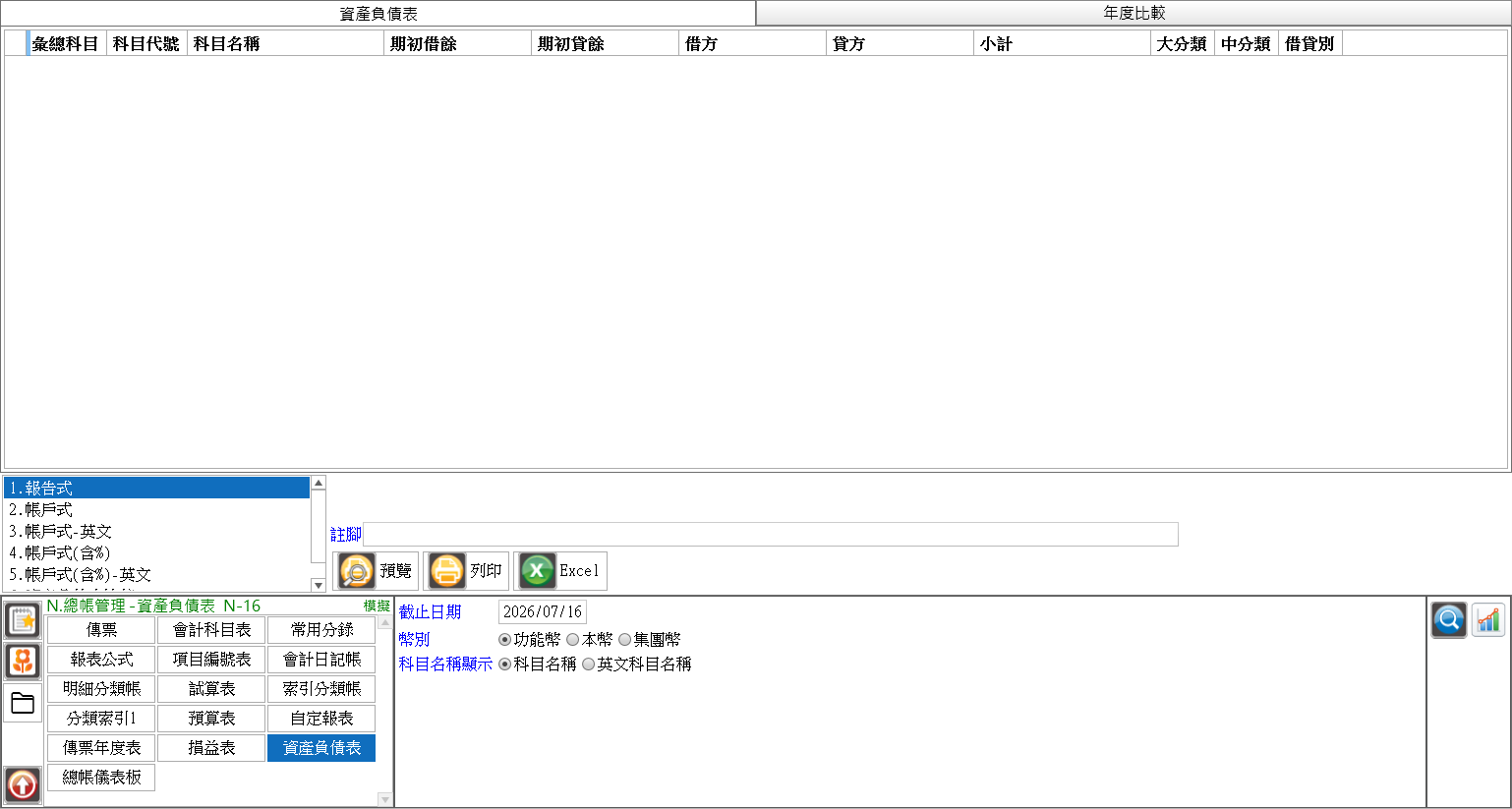Click menu panel scroll up arrow
This screenshot has width=1512, height=809.
click(x=384, y=622)
